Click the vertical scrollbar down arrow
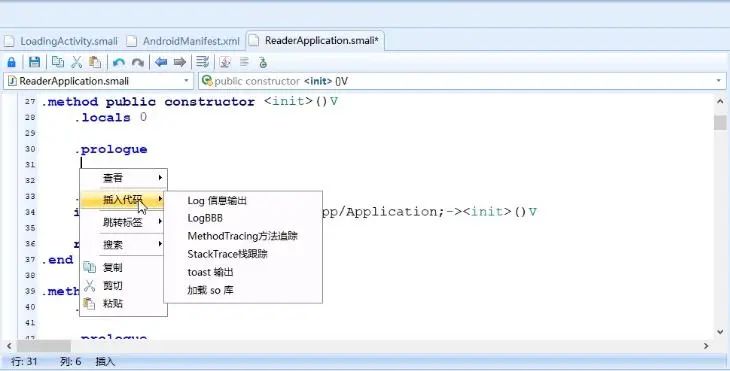Screen dimensions: 730x371 click(720, 332)
